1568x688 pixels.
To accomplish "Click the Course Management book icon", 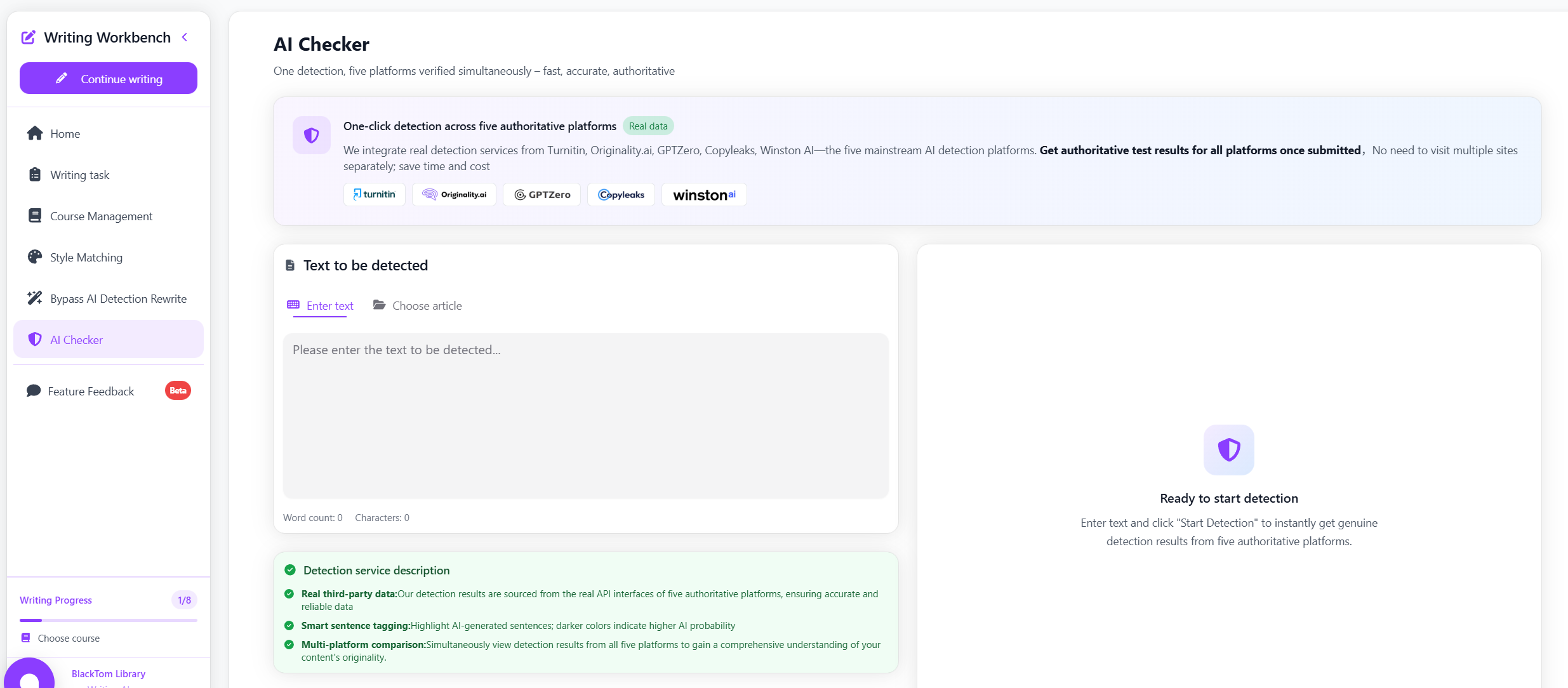I will coord(35,216).
